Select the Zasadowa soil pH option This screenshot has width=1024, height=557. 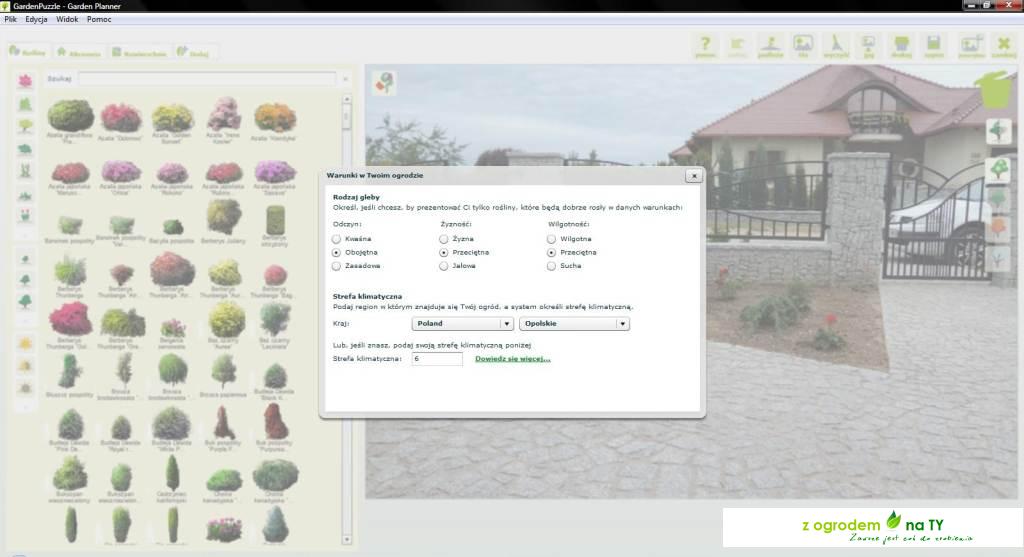[x=338, y=267]
